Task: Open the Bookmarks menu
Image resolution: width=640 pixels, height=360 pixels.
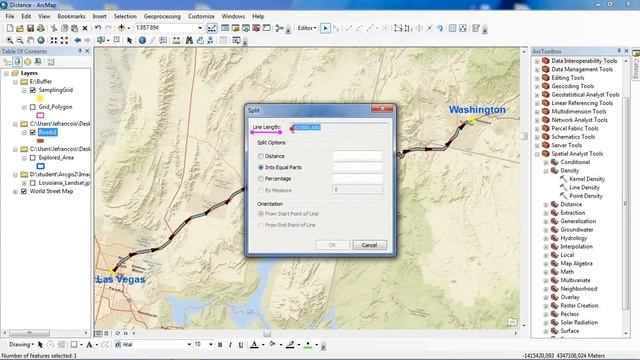Action: 71,16
